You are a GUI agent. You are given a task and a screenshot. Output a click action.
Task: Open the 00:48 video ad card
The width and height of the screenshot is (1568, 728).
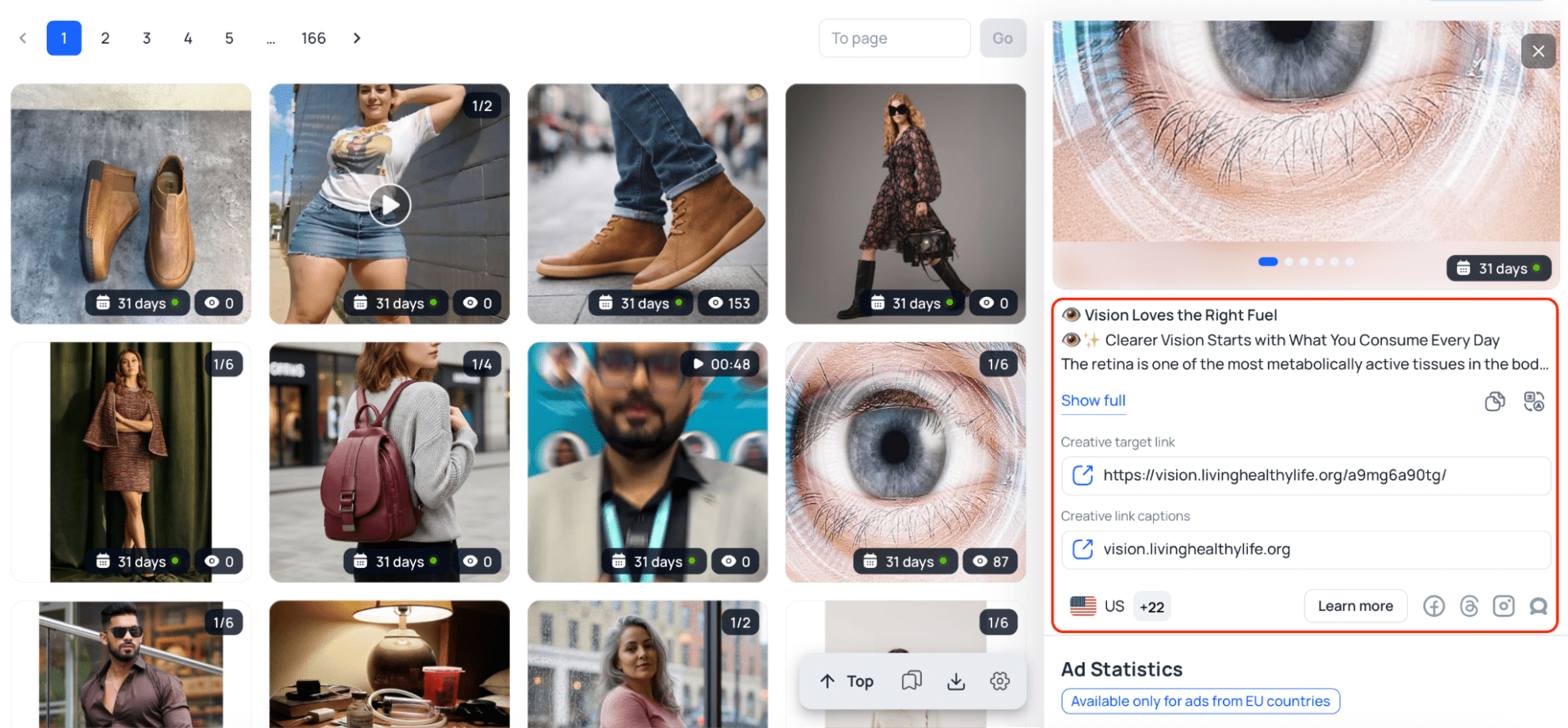click(647, 462)
